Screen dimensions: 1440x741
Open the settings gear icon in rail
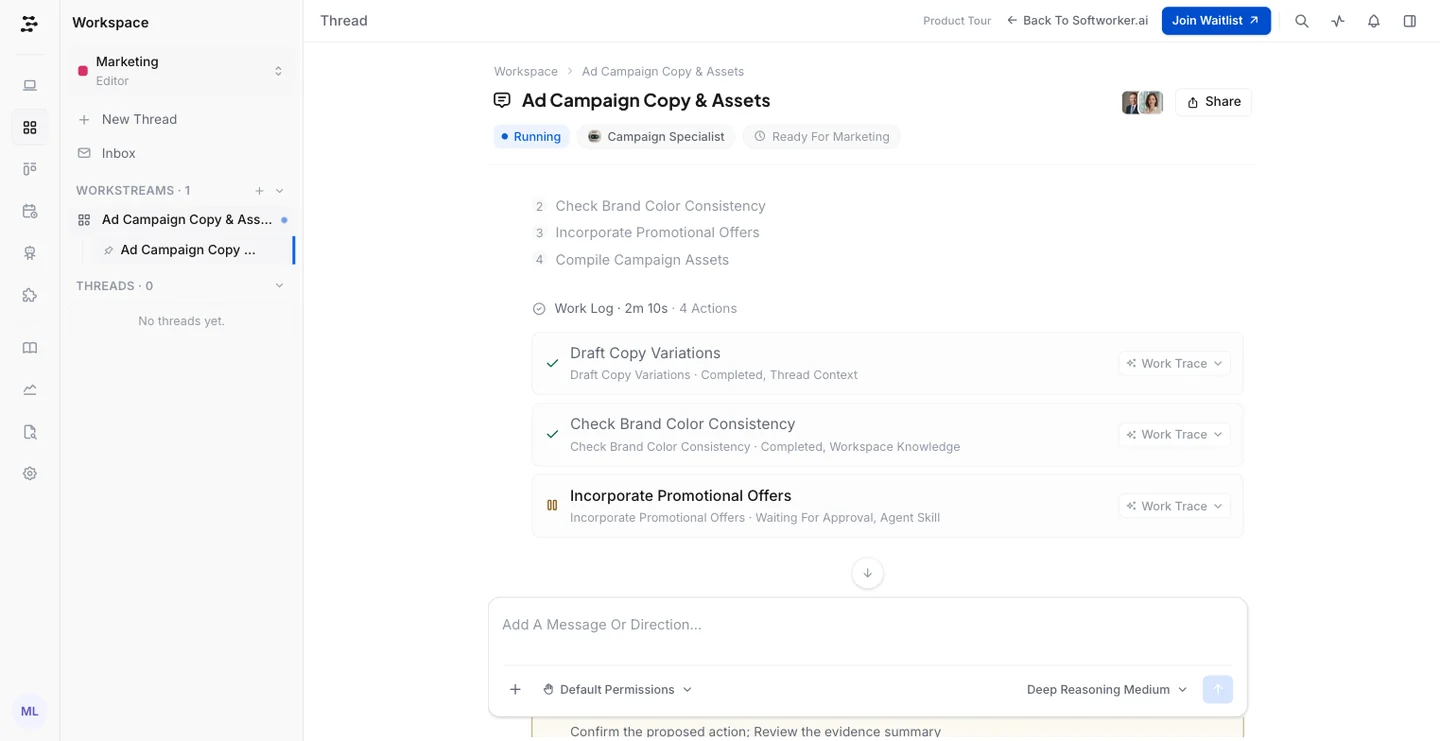coord(30,474)
